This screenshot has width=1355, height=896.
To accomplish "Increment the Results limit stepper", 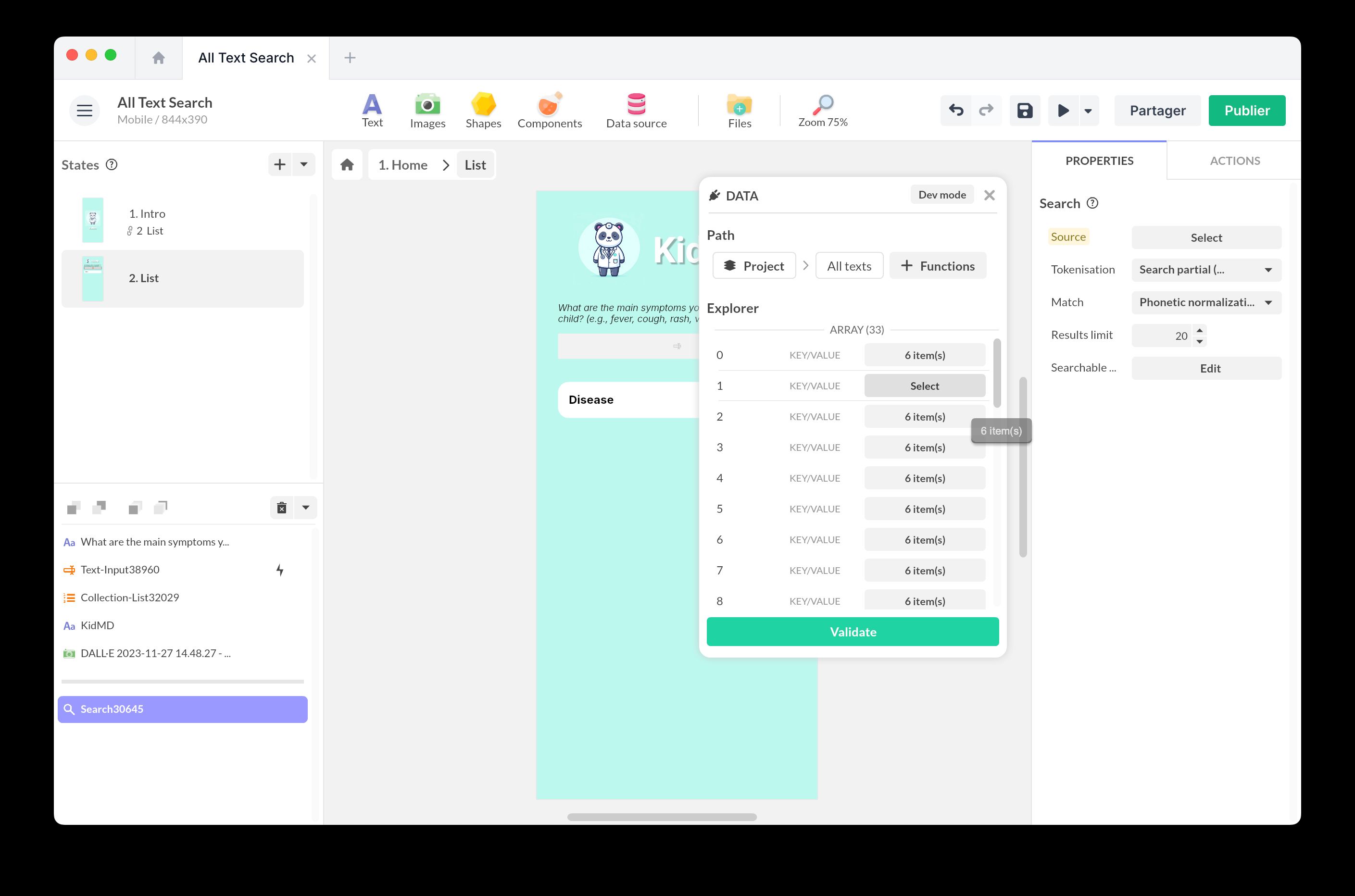I will point(1200,330).
